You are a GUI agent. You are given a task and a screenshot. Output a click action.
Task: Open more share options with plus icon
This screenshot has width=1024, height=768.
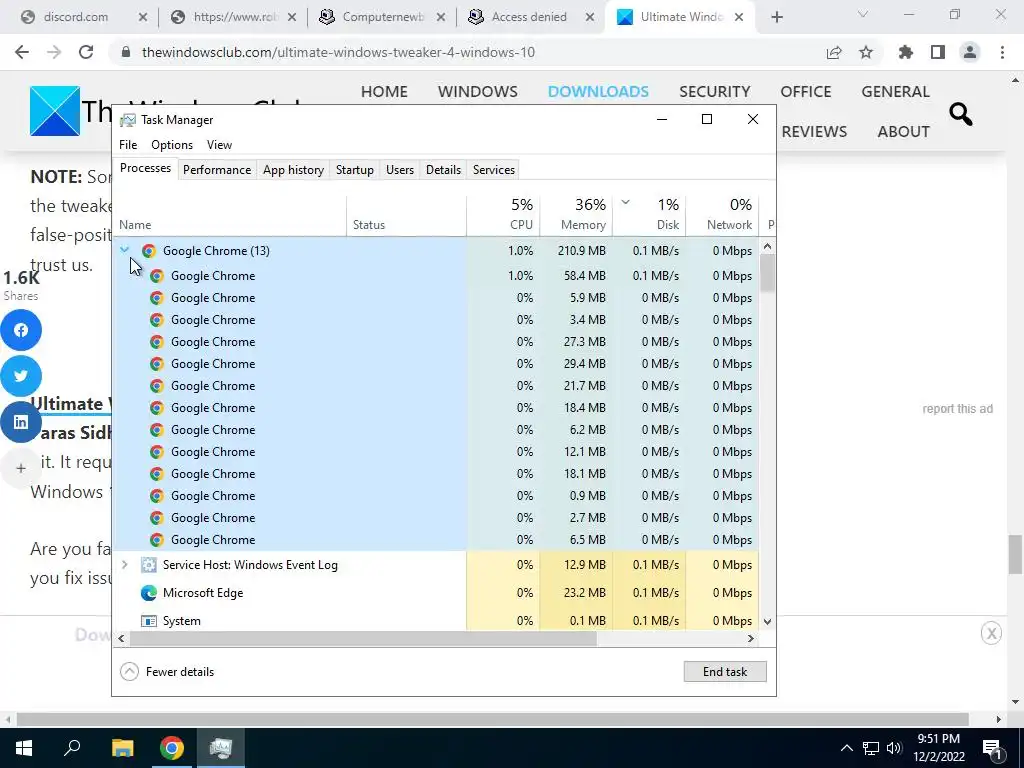(x=21, y=468)
